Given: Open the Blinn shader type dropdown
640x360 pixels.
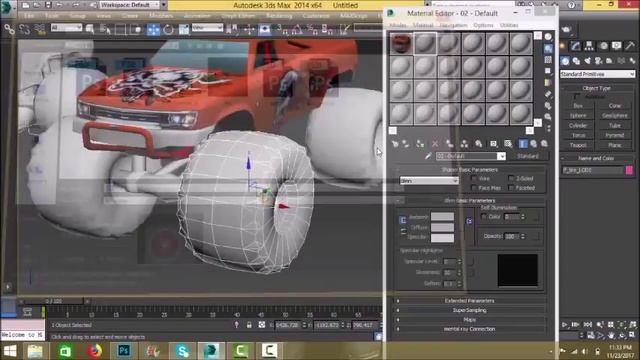Looking at the screenshot, I should point(429,180).
